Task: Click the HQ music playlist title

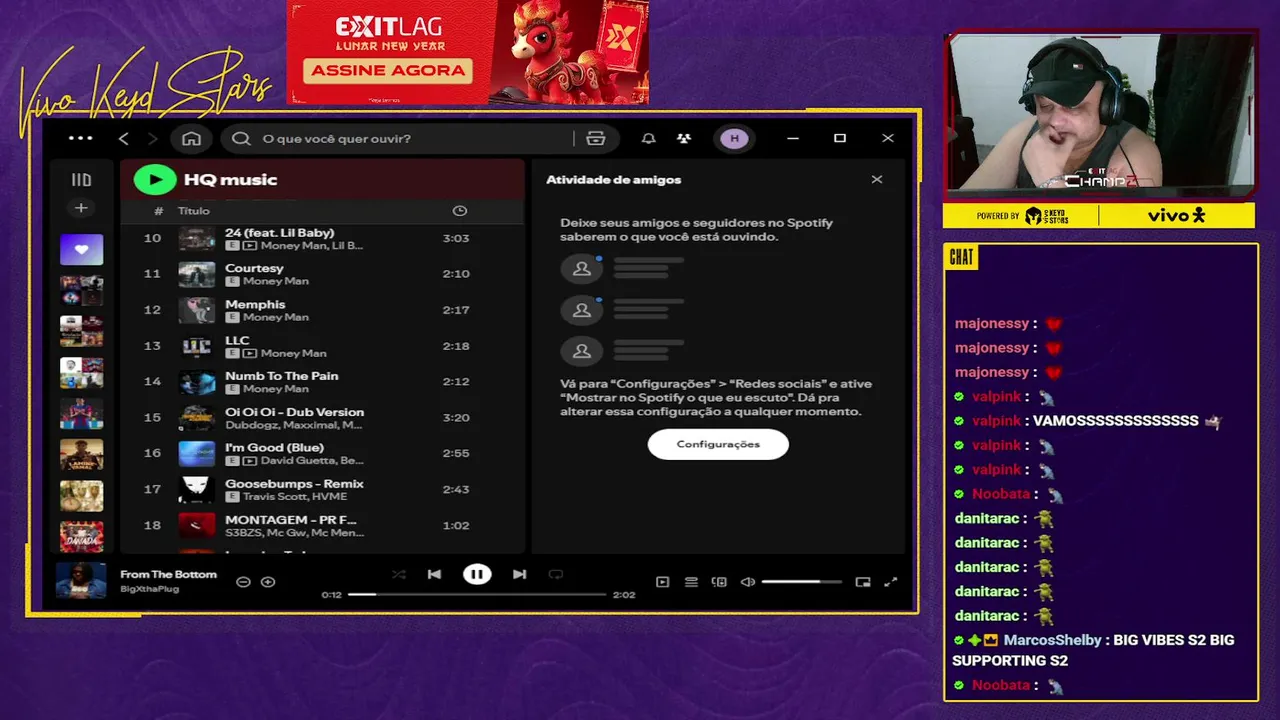Action: pyautogui.click(x=230, y=180)
